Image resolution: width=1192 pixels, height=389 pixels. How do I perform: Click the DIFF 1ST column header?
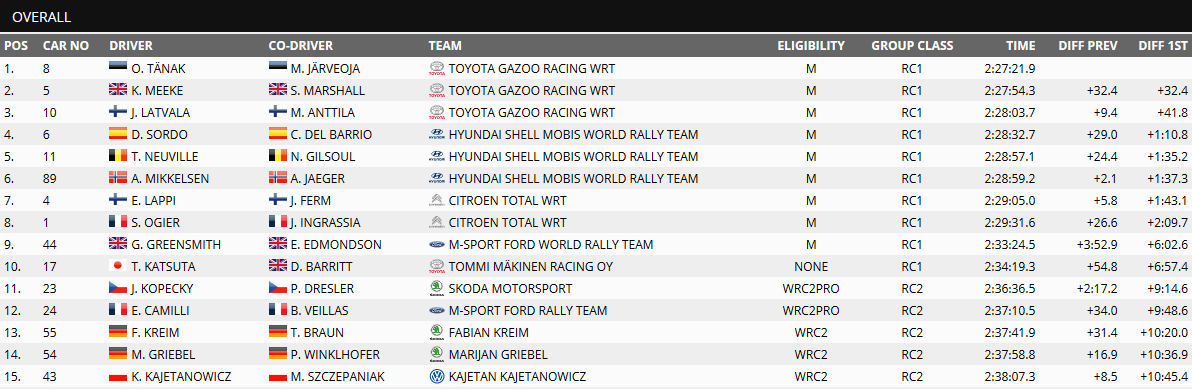(x=1163, y=46)
